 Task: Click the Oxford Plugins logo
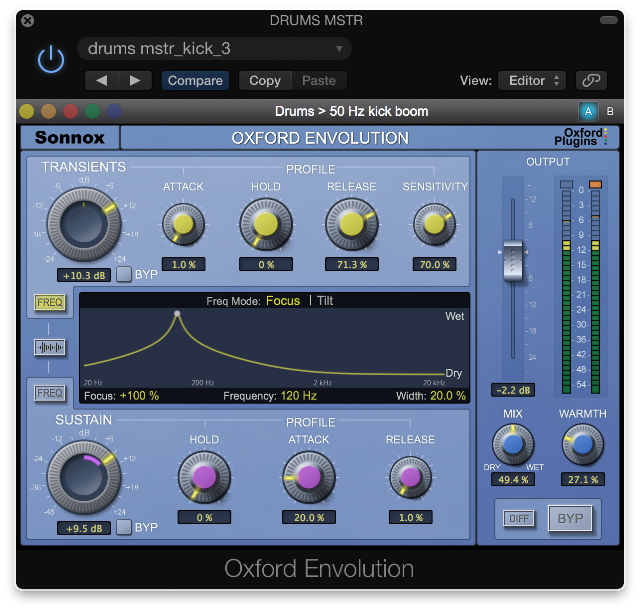[581, 137]
